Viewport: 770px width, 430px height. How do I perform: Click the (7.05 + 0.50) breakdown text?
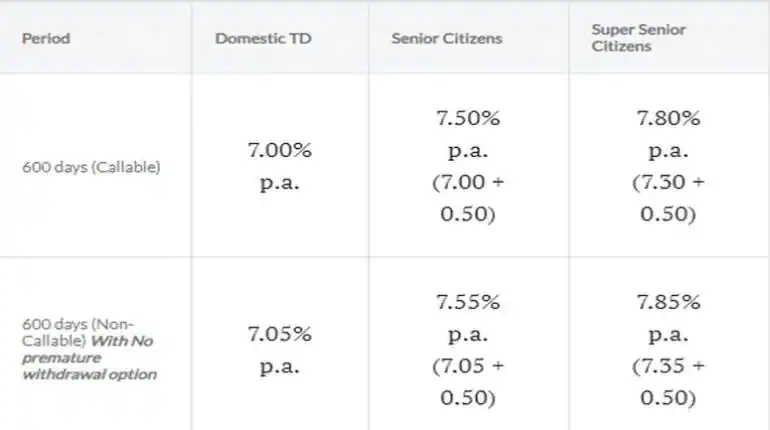468,381
